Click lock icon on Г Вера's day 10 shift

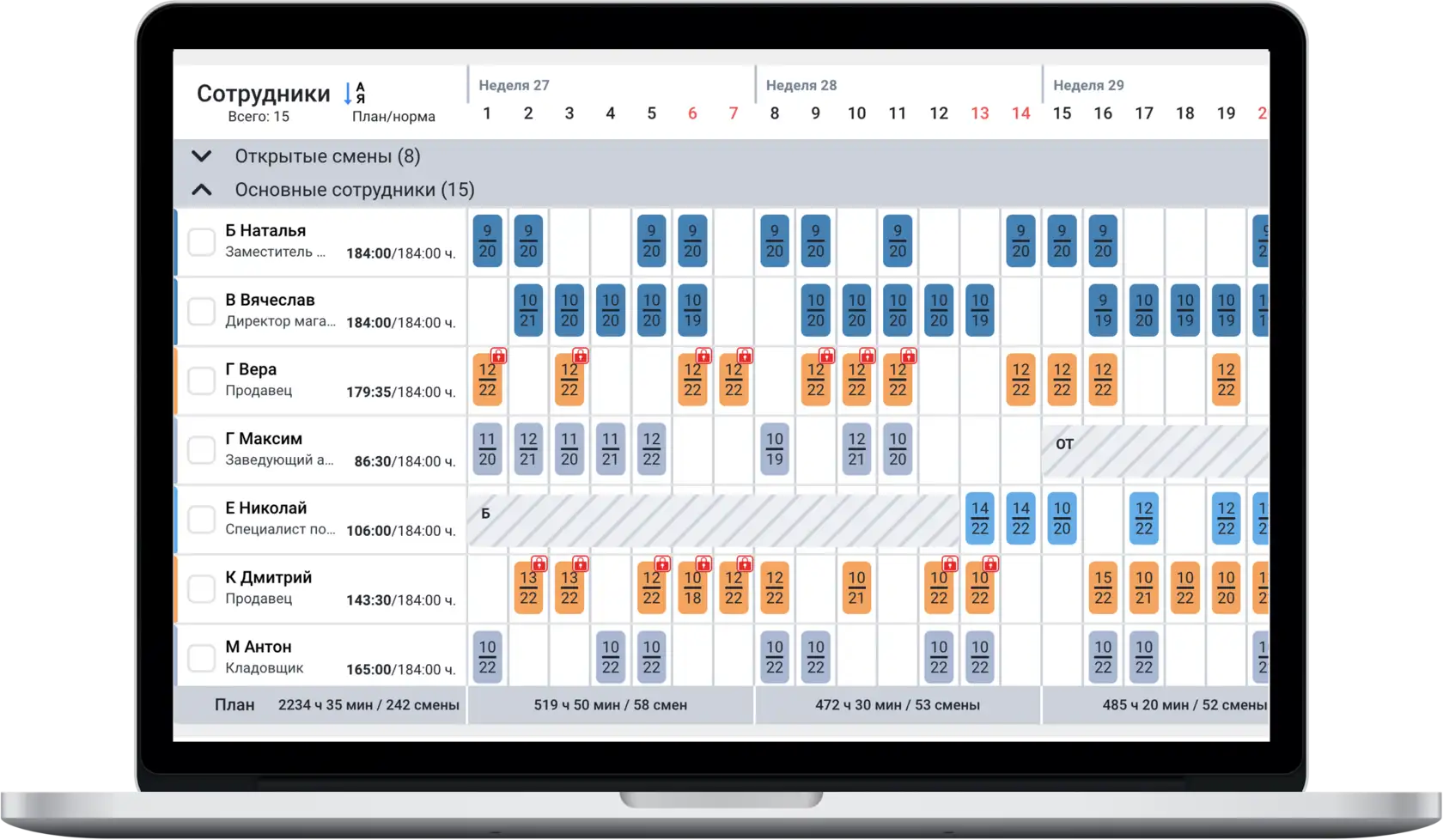pos(868,356)
